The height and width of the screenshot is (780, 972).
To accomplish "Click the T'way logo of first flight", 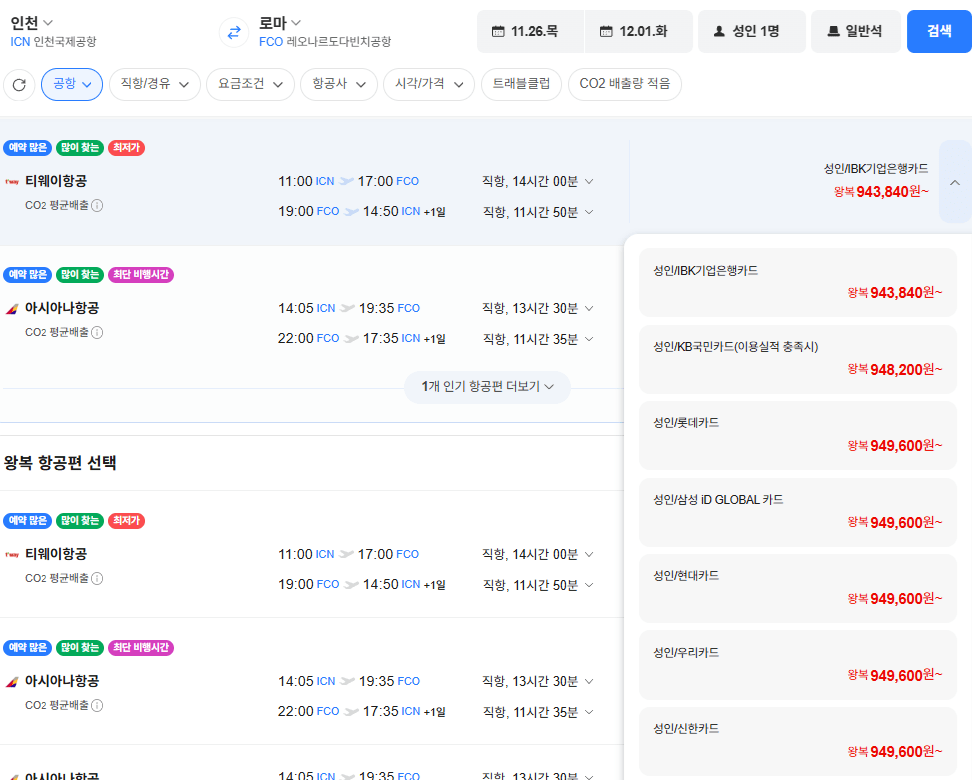I will tap(12, 182).
